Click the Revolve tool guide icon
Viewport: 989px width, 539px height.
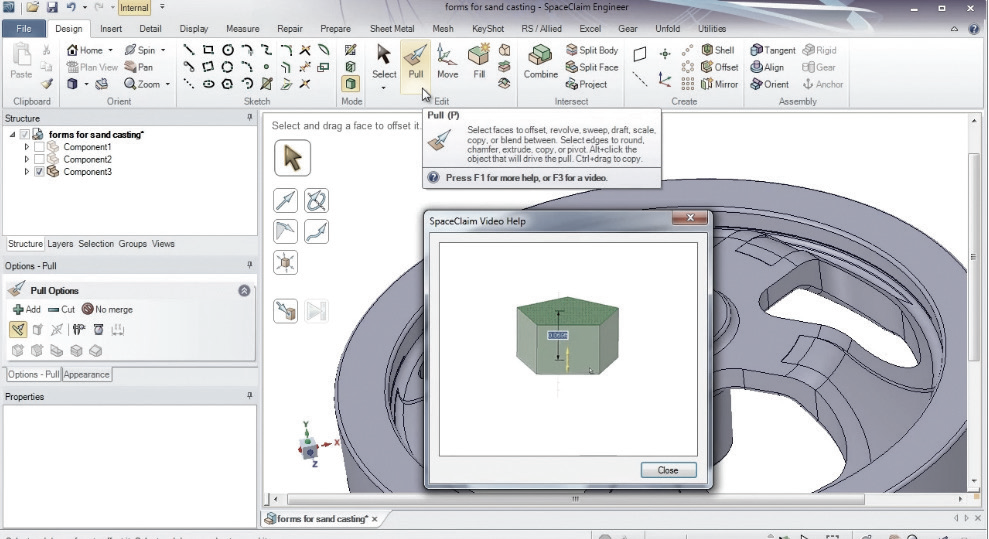pyautogui.click(x=316, y=201)
